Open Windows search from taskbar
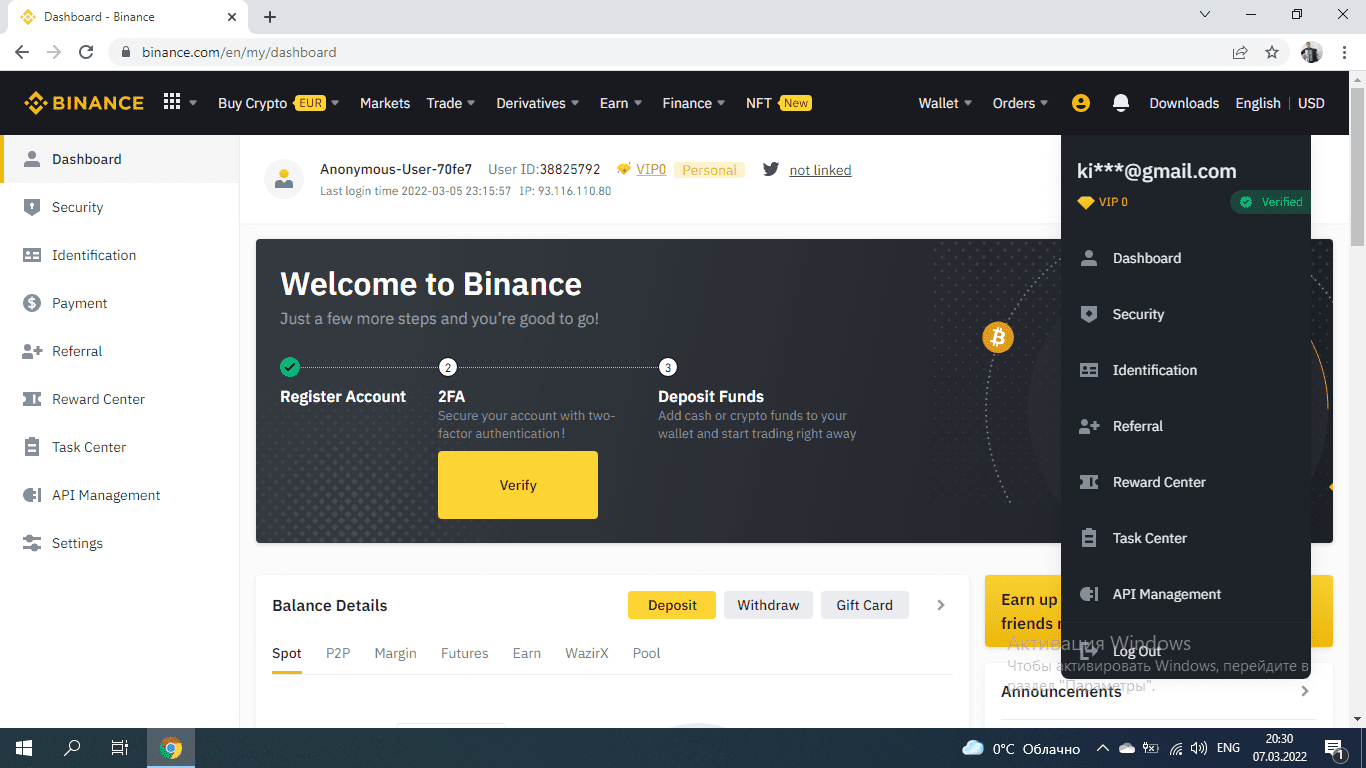The width and height of the screenshot is (1366, 768). [72, 748]
